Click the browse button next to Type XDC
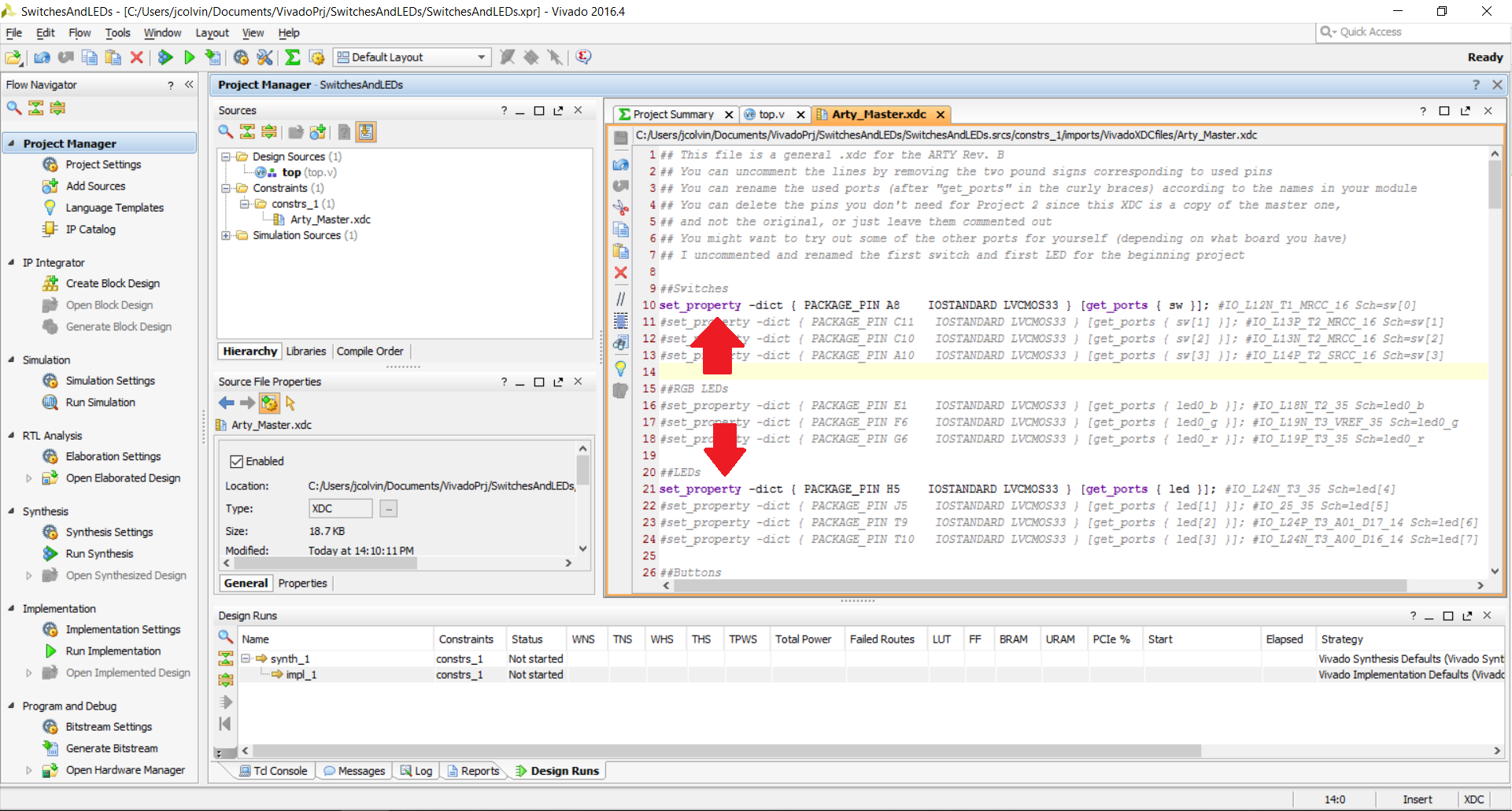This screenshot has height=811, width=1512. [389, 508]
